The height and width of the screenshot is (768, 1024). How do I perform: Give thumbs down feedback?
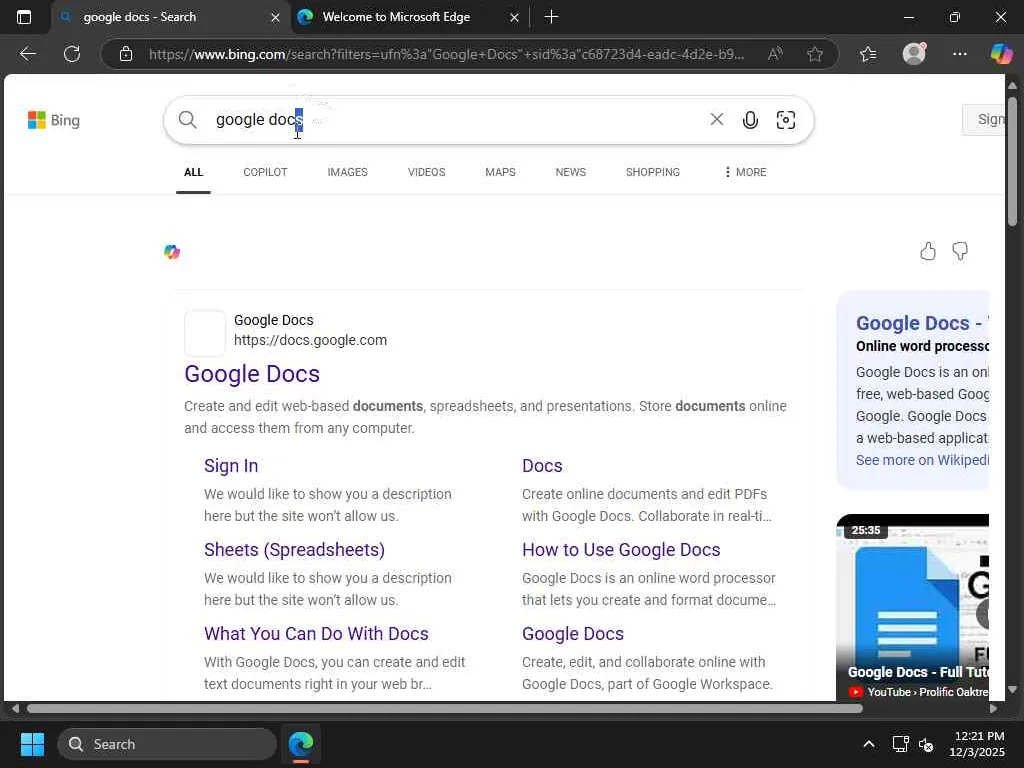pyautogui.click(x=960, y=251)
